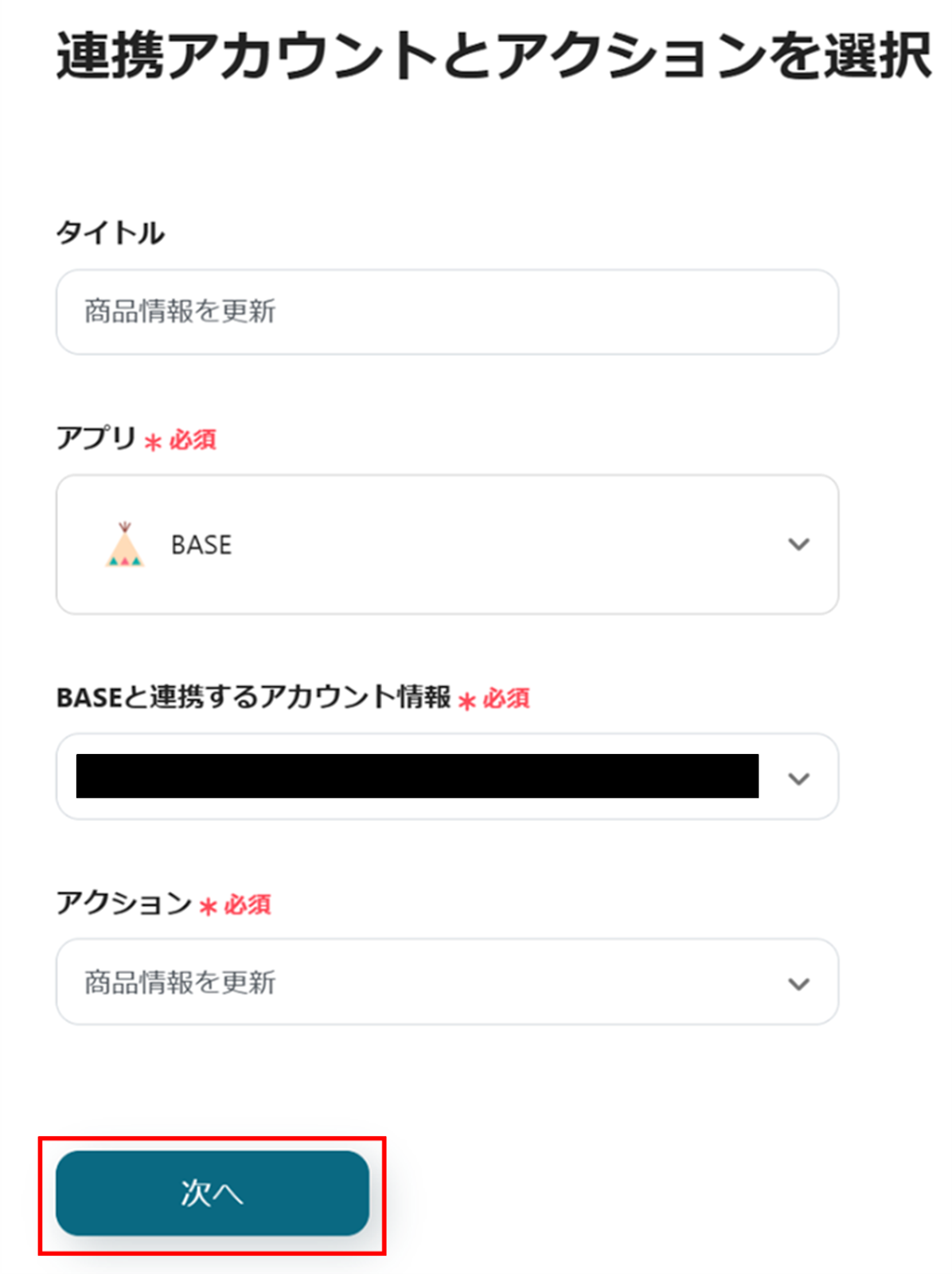The height and width of the screenshot is (1274, 952).
Task: Open the アクション field showing 商品情報を更新
Action: pyautogui.click(x=430, y=982)
